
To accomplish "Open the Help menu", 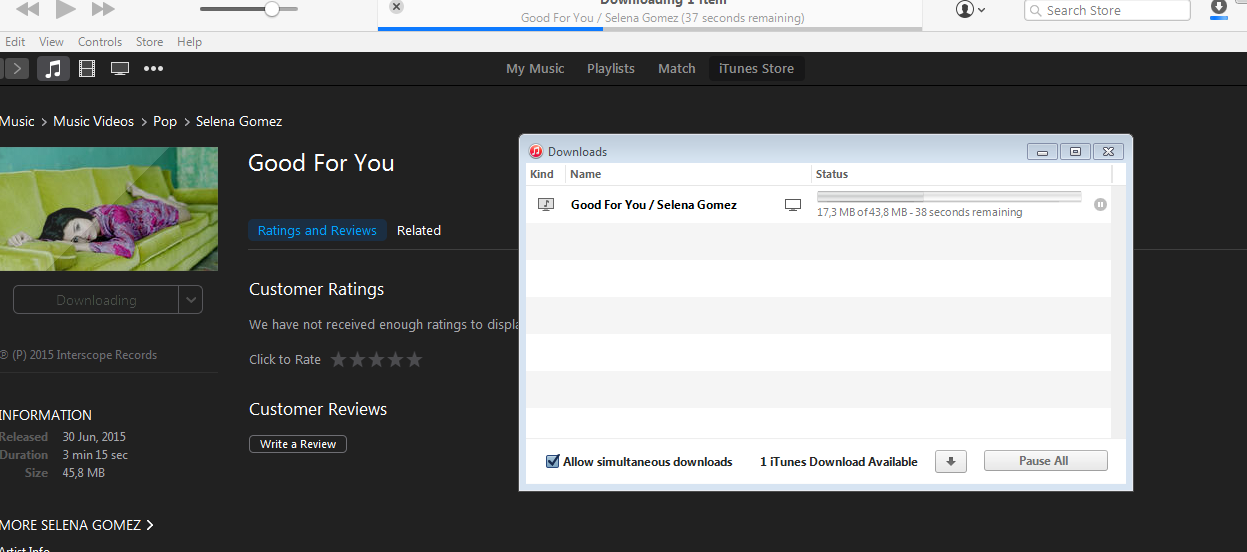I will [x=189, y=42].
